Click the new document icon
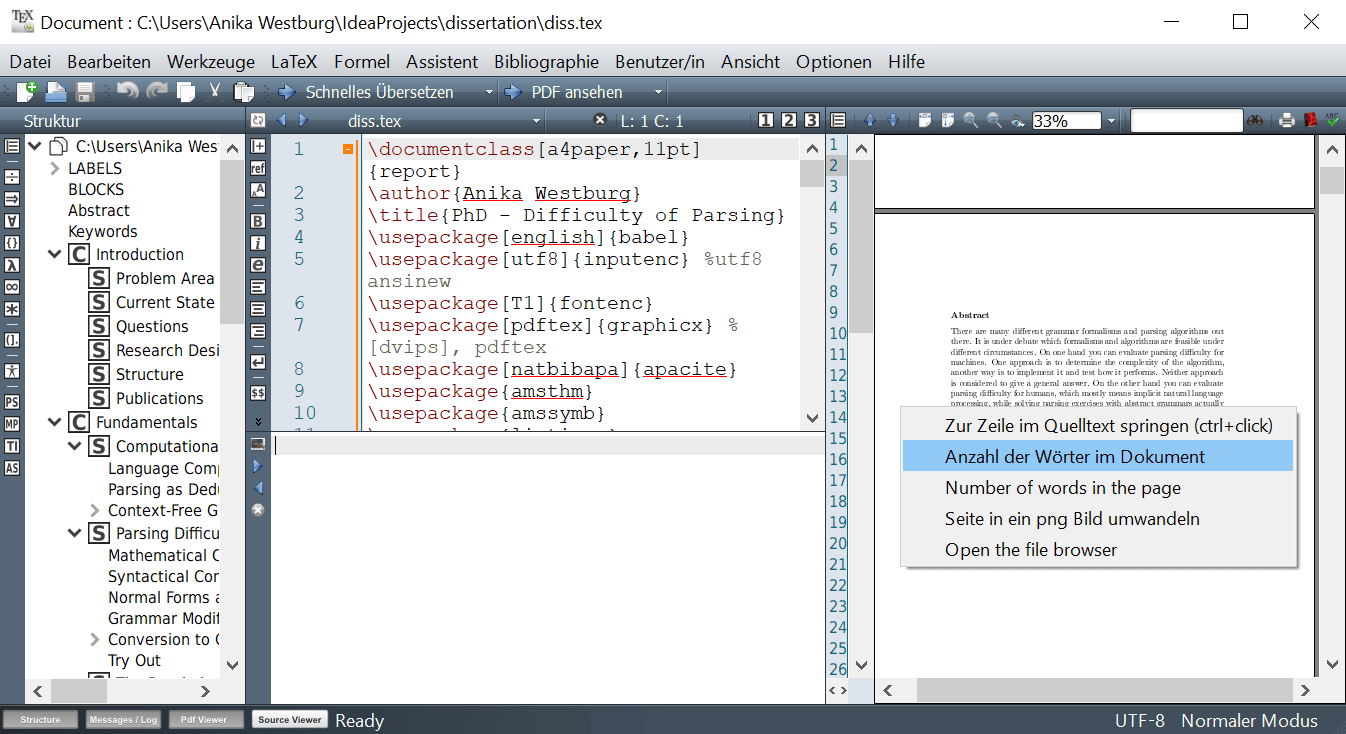This screenshot has width=1346, height=734. coord(26,92)
